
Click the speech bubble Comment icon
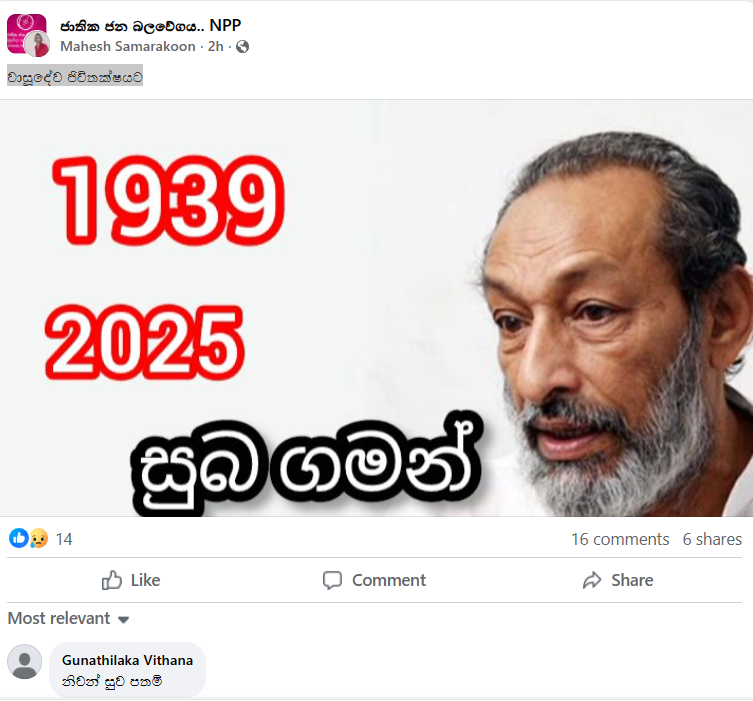click(332, 580)
